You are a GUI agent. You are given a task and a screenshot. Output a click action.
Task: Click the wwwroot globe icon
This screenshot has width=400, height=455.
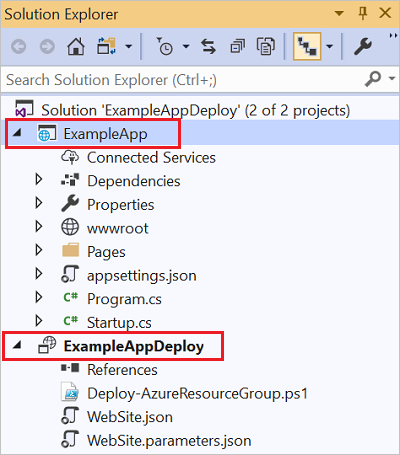click(70, 227)
